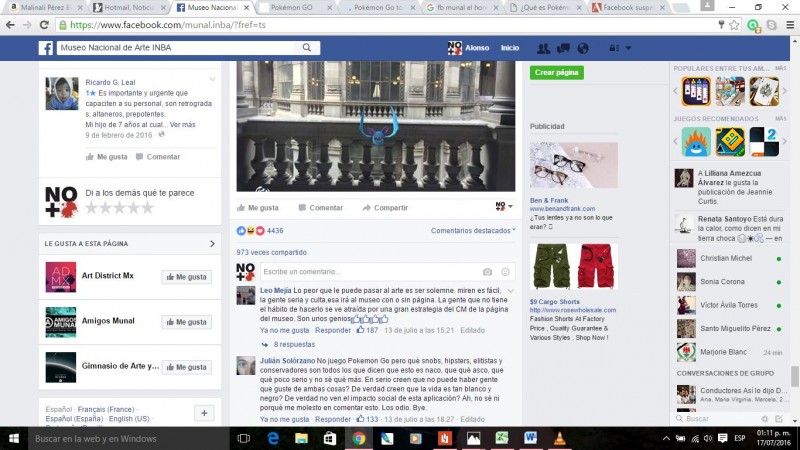Open post-as identity dropdown beside Compartir

(x=504, y=206)
